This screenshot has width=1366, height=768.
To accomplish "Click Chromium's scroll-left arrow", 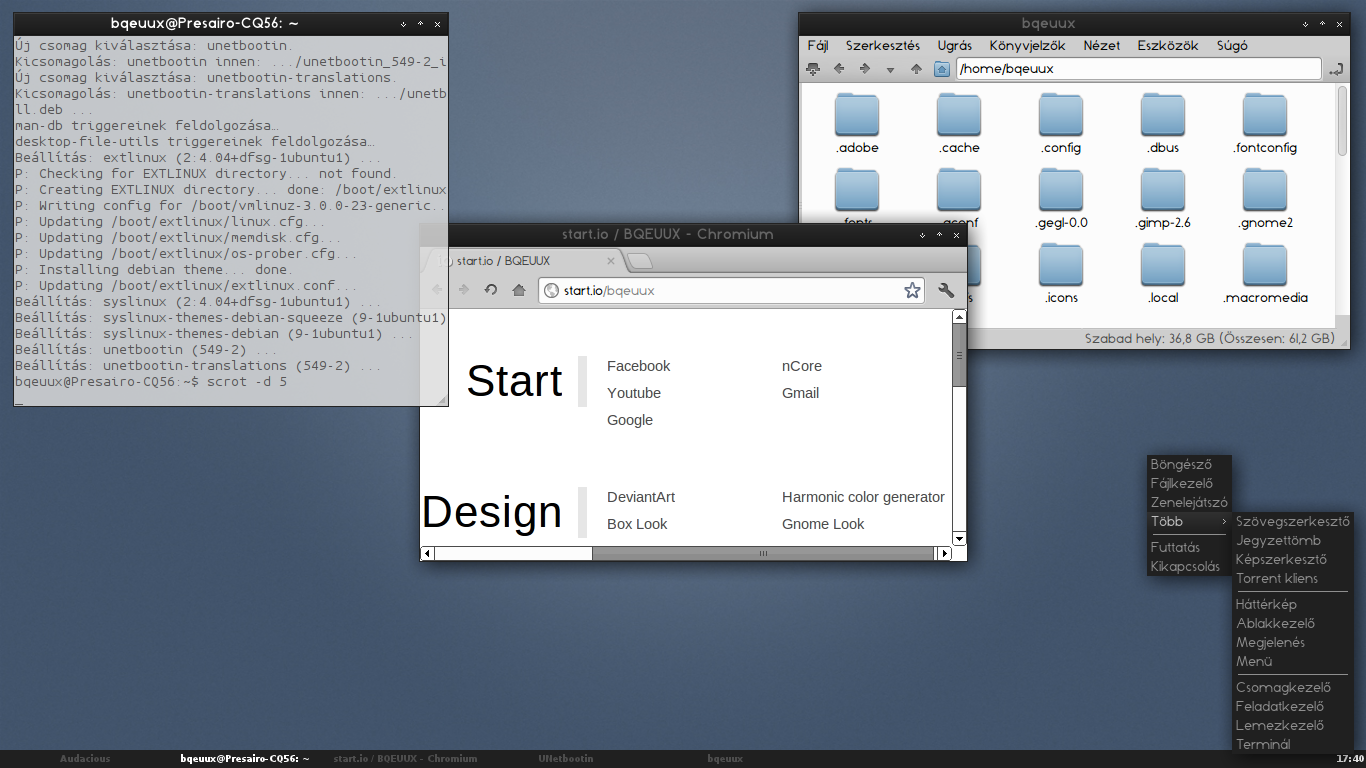I will pos(427,553).
